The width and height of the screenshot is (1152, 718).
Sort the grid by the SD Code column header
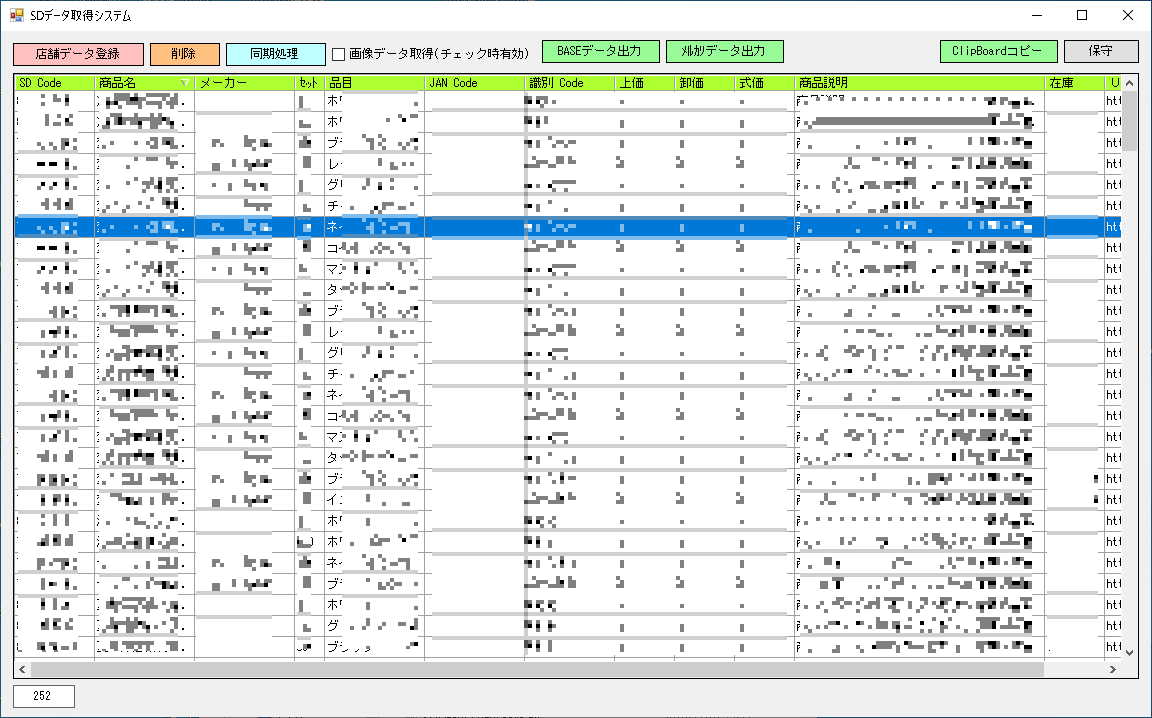[x=45, y=82]
